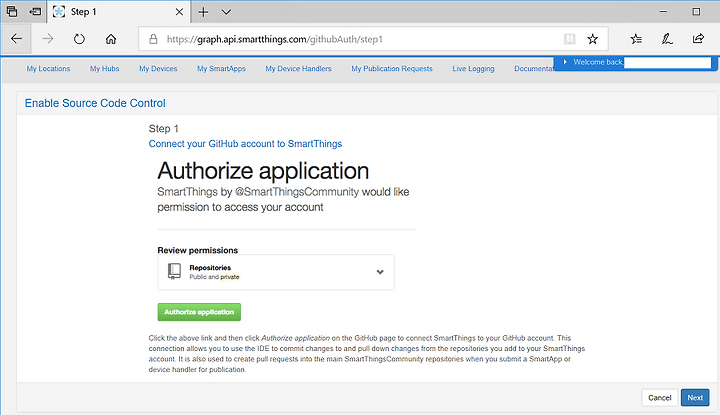Click the Enable Source Code Control heading
The height and width of the screenshot is (415, 720).
95,103
